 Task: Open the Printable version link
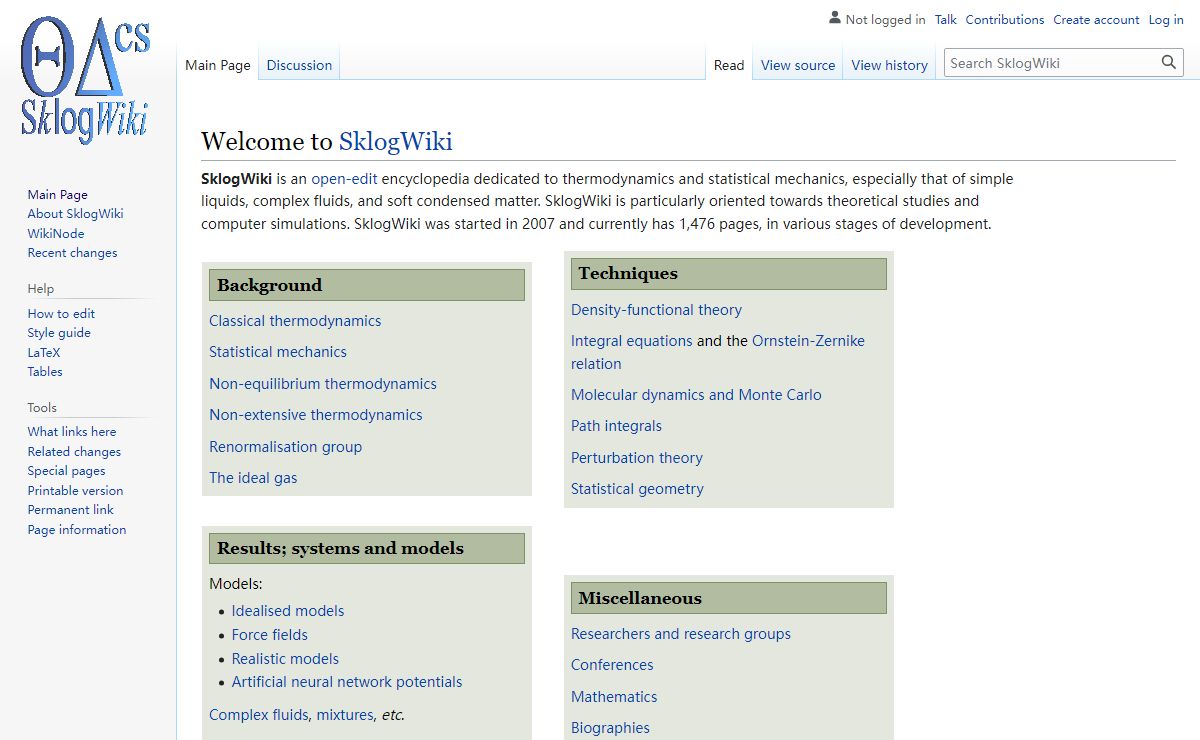click(x=75, y=491)
